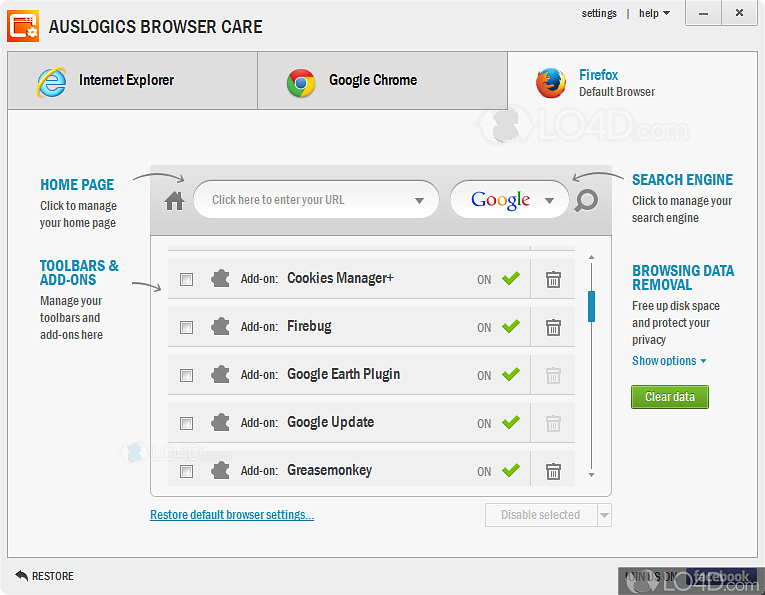Screen dimensions: 765x595
Task: Click the TOOLBARS & ADD-ONS heading
Action: click(79, 273)
